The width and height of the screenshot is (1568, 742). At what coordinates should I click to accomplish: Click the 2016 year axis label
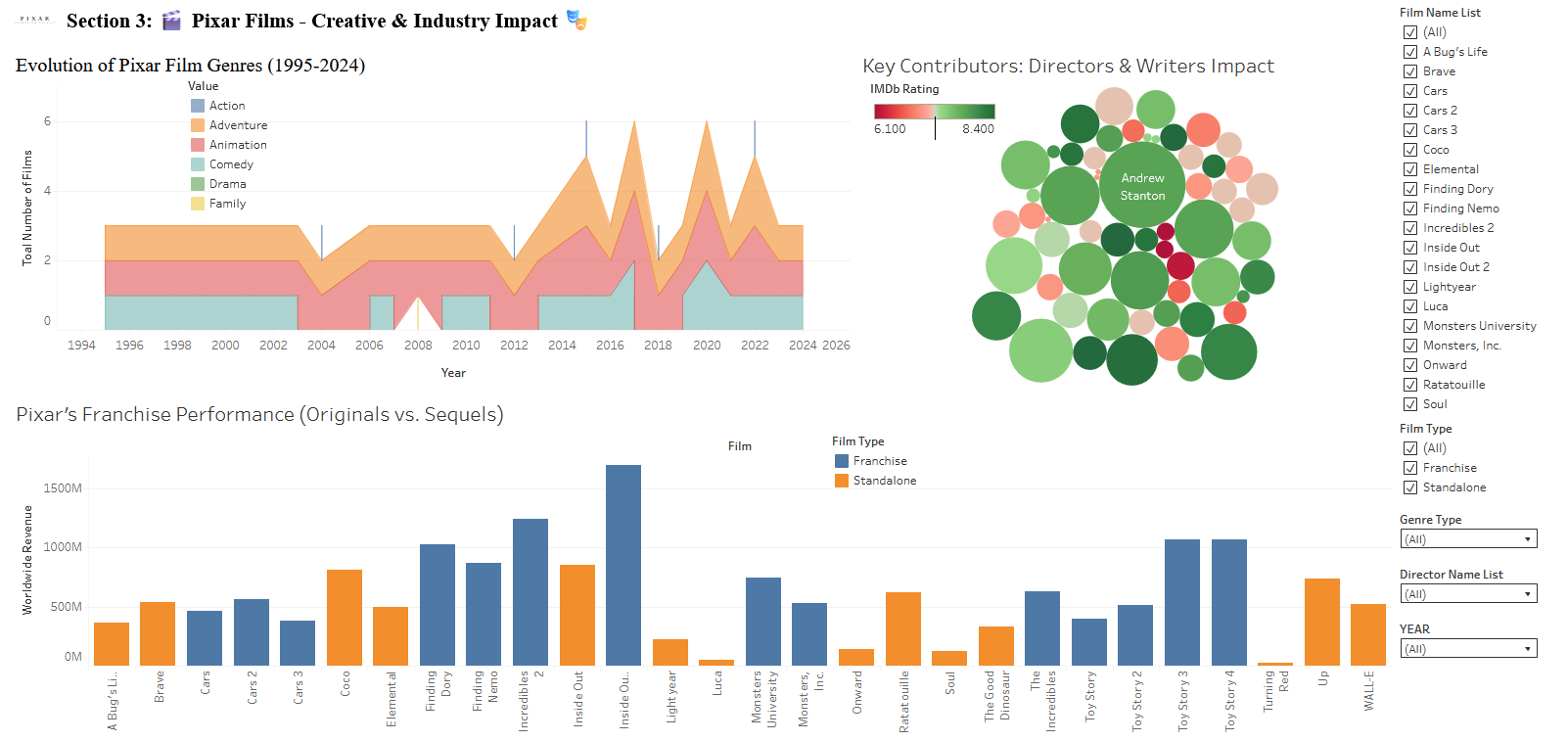coord(610,346)
